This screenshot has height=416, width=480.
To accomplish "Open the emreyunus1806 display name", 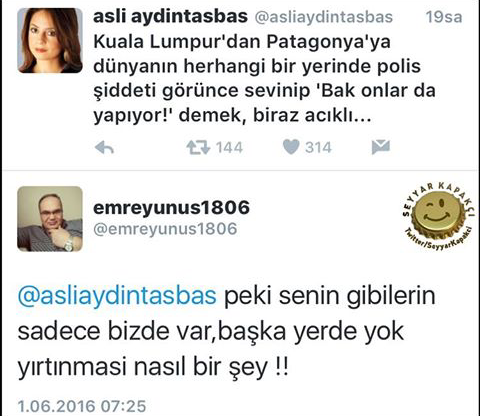I will pyautogui.click(x=171, y=207).
